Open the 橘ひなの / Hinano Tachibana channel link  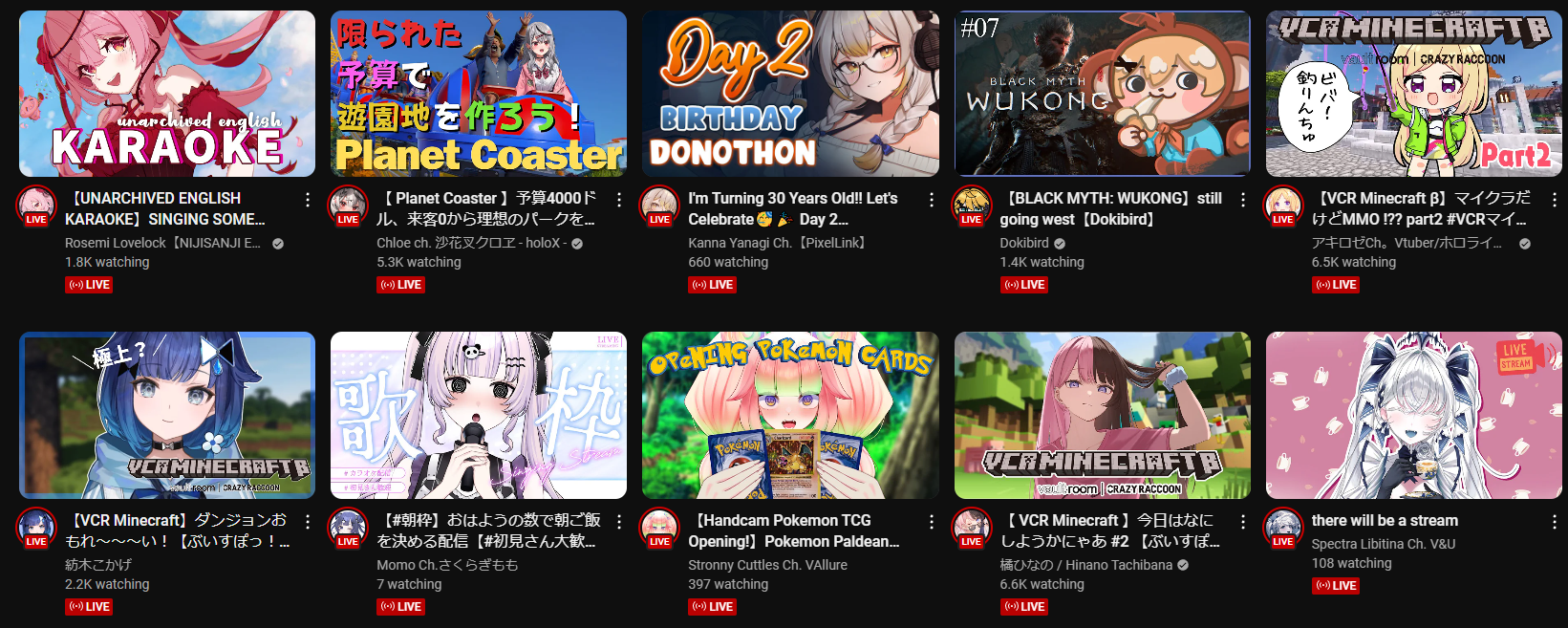point(1086,565)
